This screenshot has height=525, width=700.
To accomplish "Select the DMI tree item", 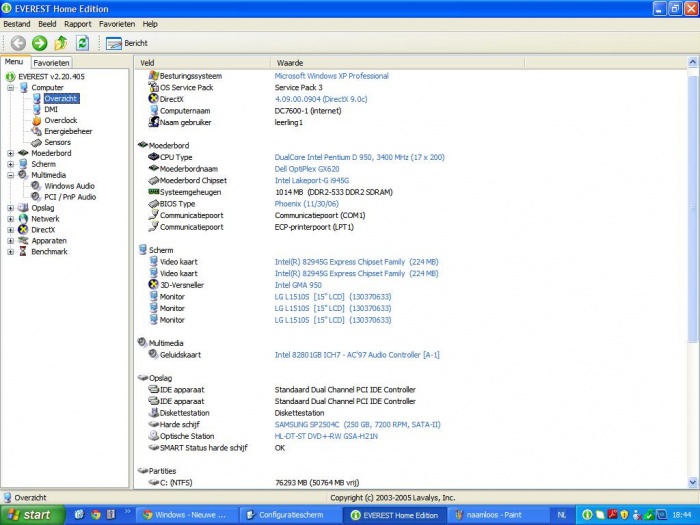I will tap(51, 109).
